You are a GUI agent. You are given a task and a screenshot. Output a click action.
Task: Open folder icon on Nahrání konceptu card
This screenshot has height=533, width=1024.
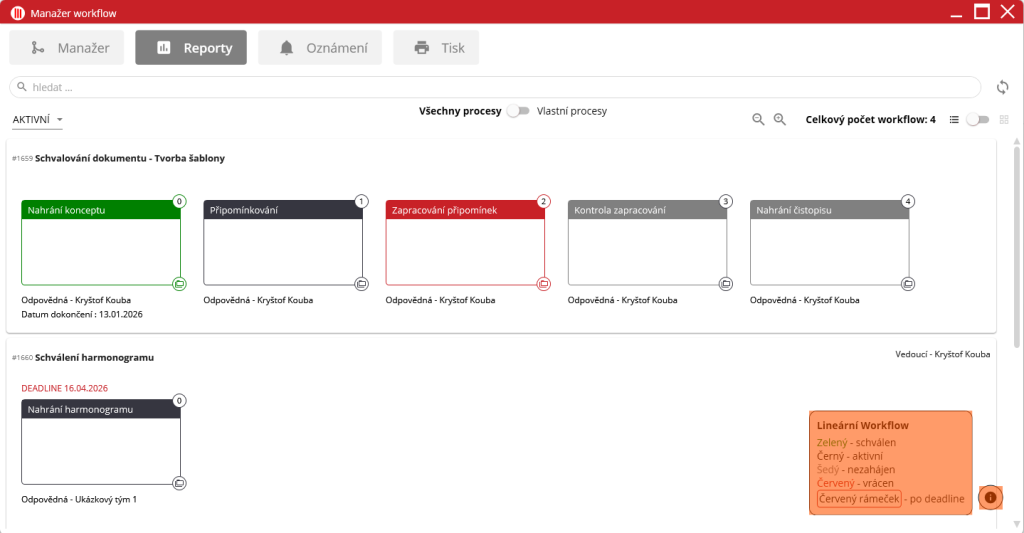(x=179, y=284)
